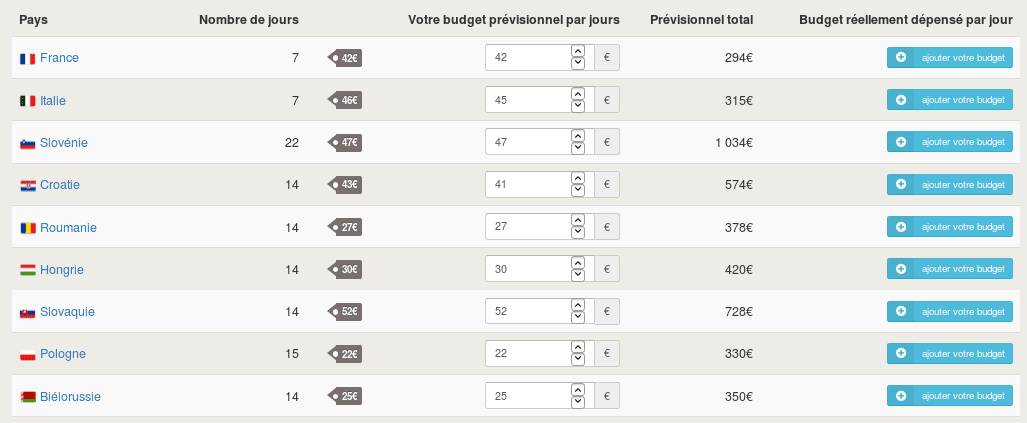
Task: Click the France flag icon
Action: click(x=28, y=58)
